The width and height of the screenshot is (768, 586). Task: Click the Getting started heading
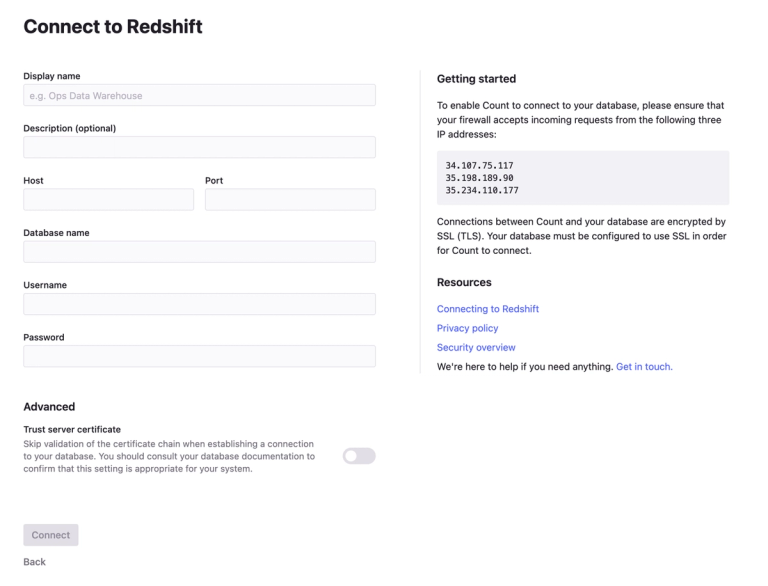click(x=476, y=79)
